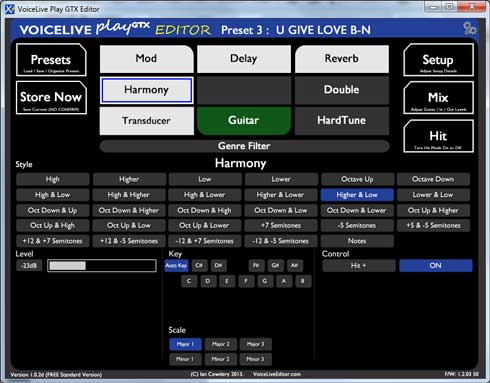Select the Octave Up harmony style
This screenshot has height=383, width=490.
coord(357,179)
